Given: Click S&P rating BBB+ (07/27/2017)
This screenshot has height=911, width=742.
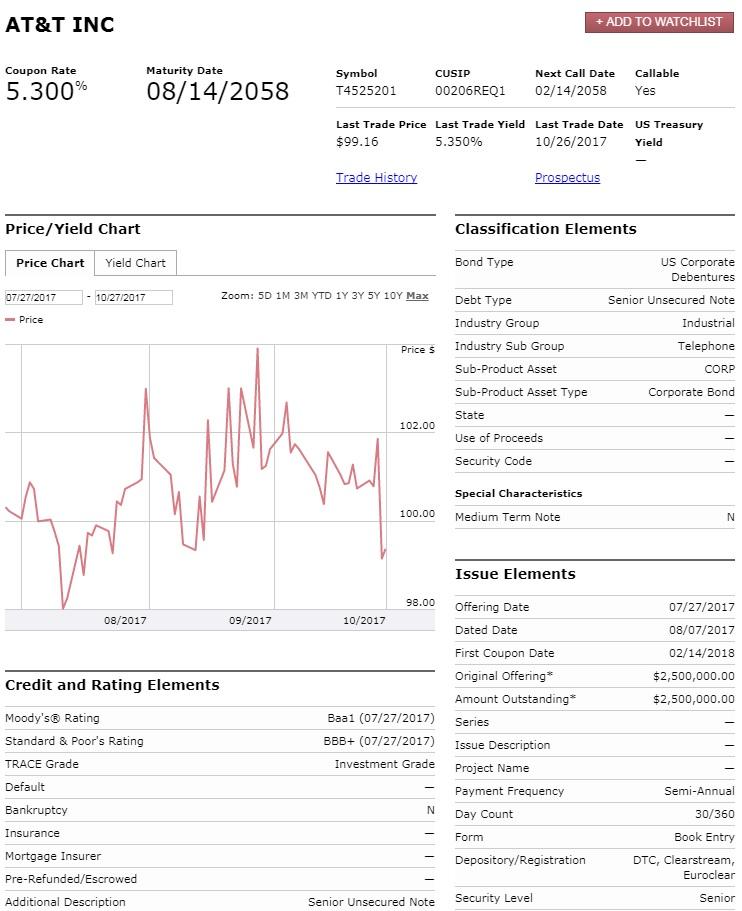Looking at the screenshot, I should coord(379,741).
